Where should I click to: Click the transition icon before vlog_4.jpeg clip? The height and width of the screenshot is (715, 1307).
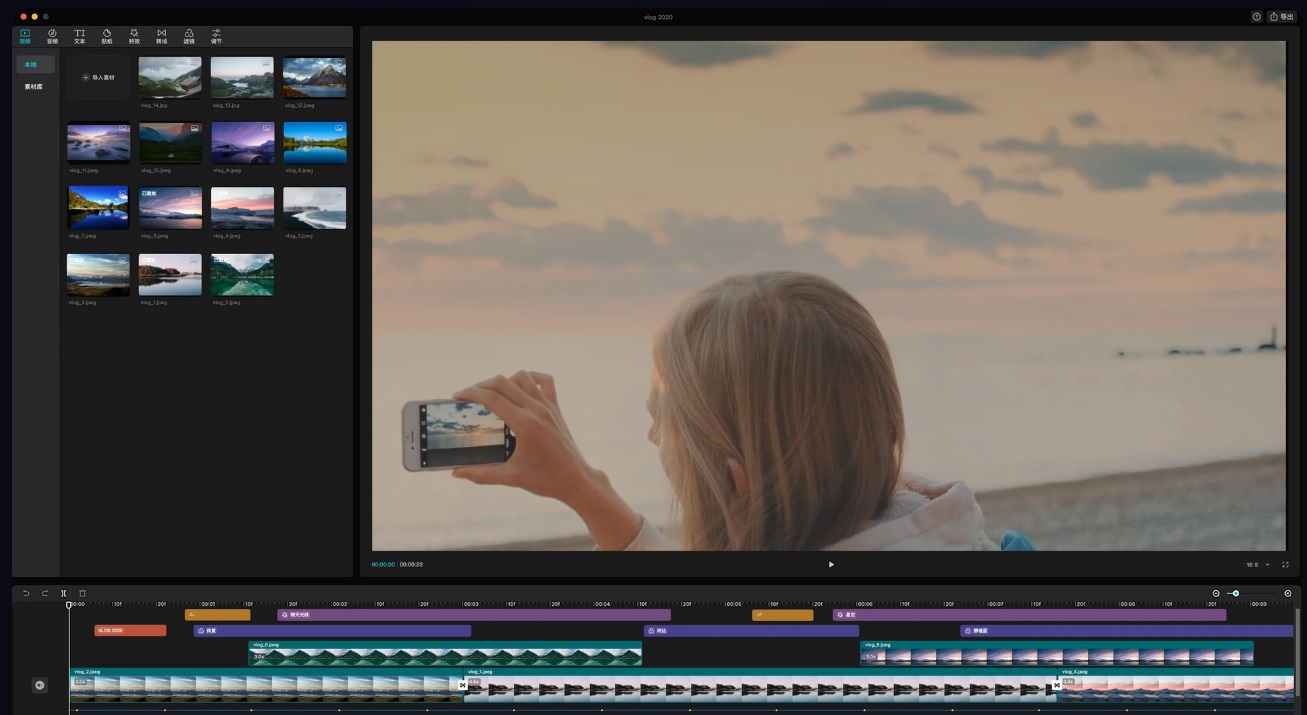(x=1057, y=685)
